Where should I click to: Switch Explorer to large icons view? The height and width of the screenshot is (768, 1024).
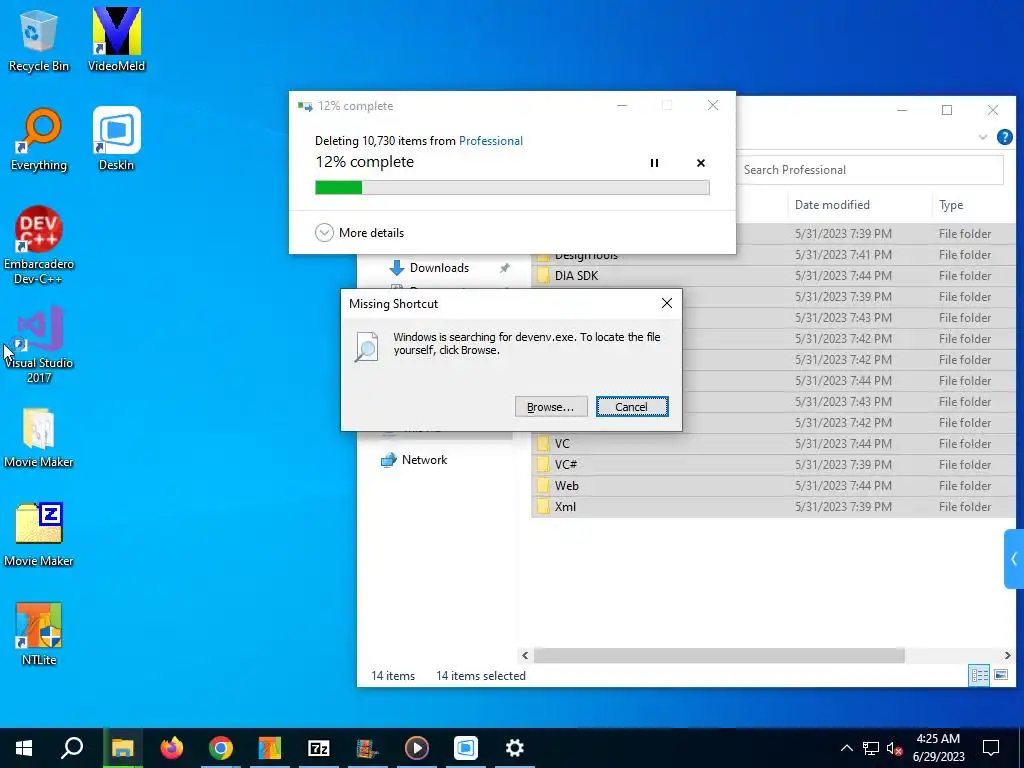click(x=1000, y=675)
